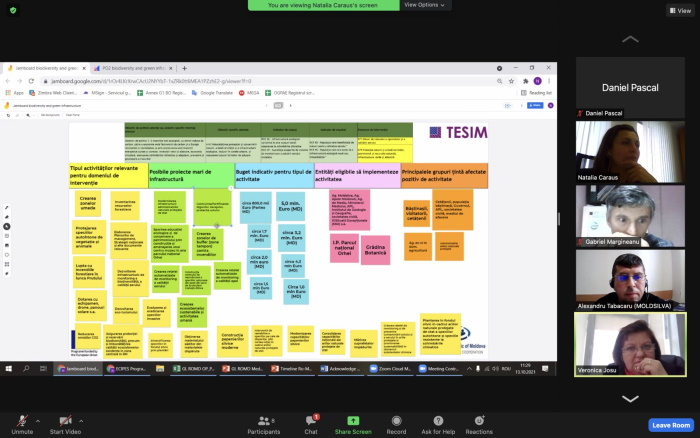Select the Jamboard Eraser tool

pos(7,217)
